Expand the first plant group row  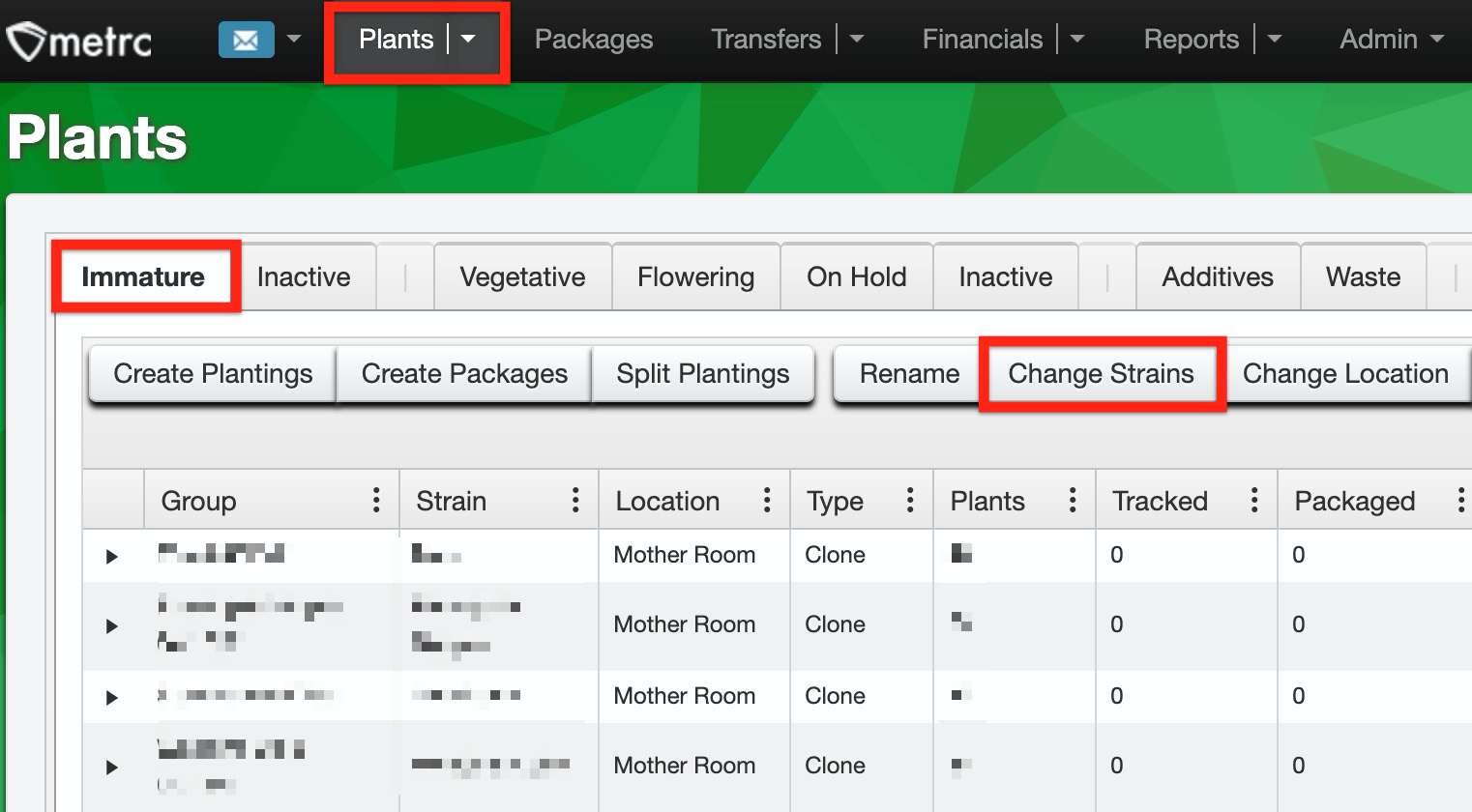tap(112, 556)
